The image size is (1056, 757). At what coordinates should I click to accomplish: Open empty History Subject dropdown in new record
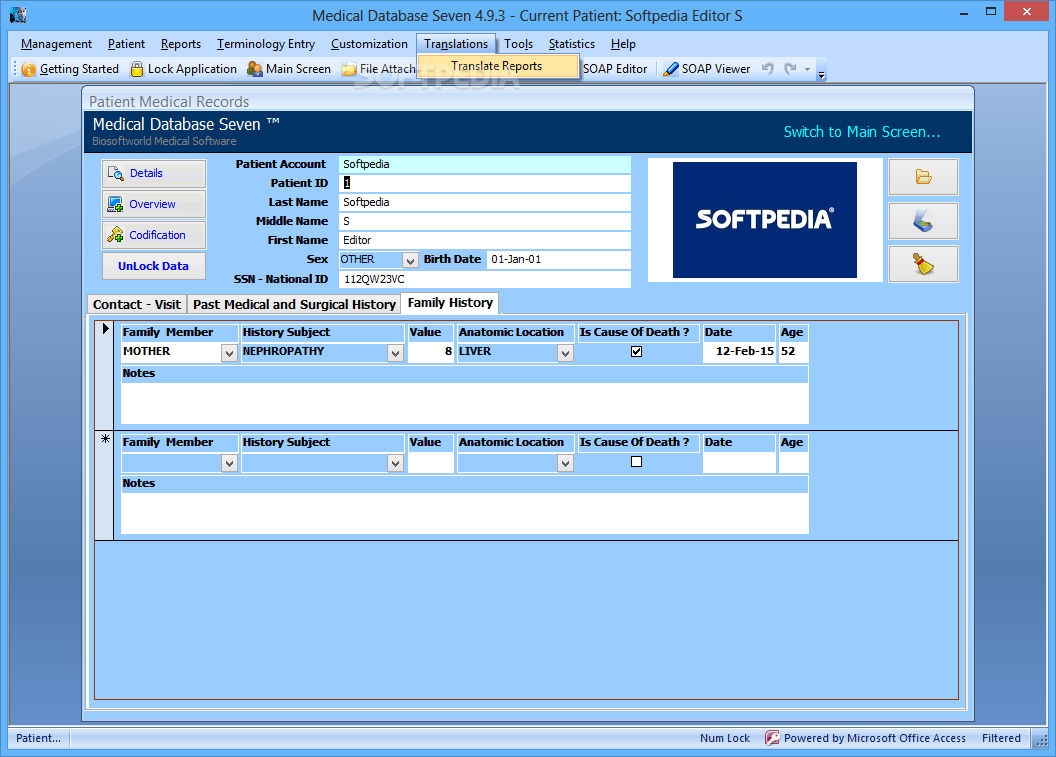pyautogui.click(x=395, y=463)
